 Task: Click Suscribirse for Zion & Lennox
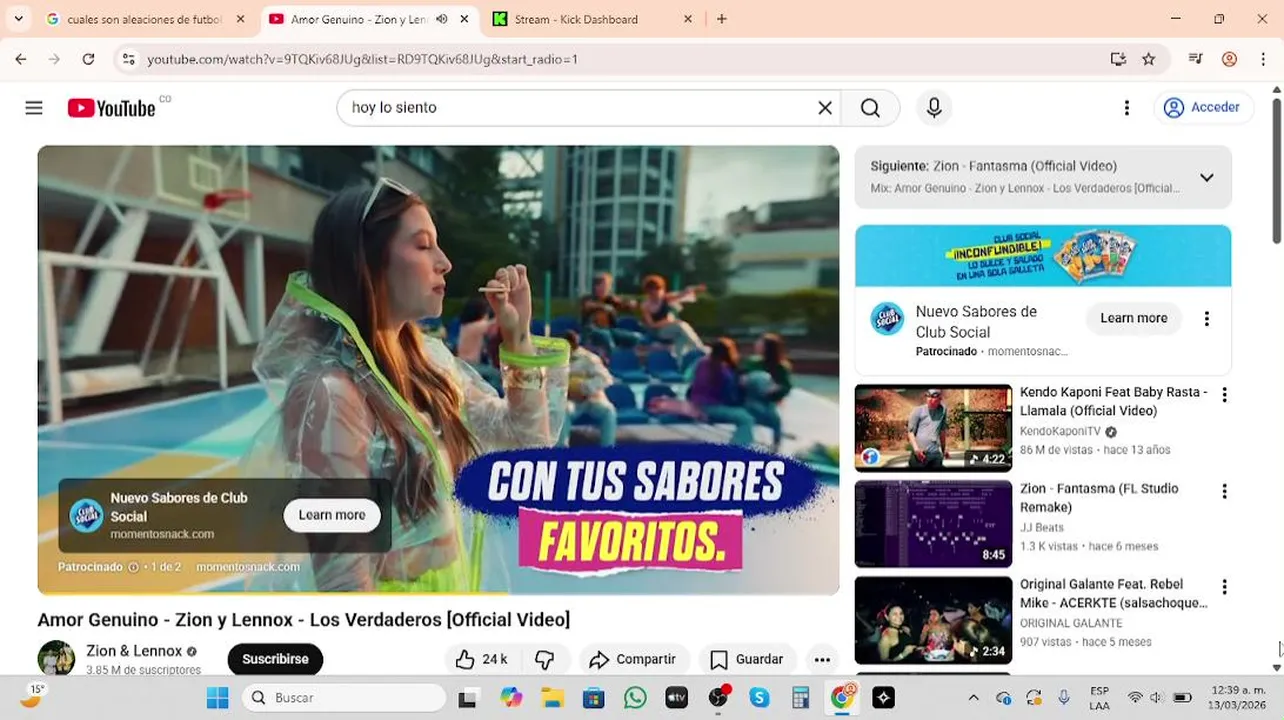tap(275, 659)
